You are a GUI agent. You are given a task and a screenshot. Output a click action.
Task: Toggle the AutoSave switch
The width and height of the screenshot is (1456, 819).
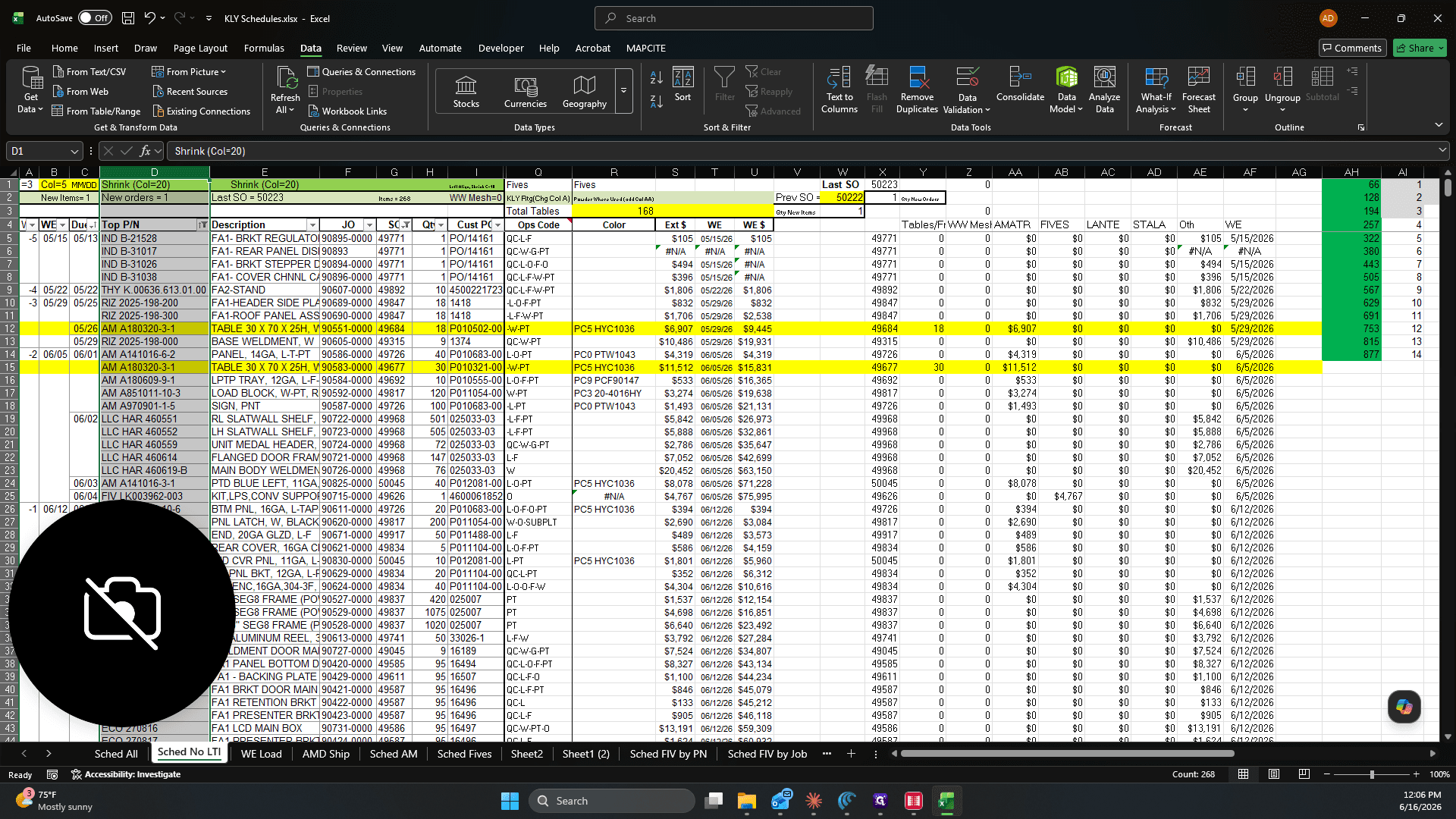95,18
